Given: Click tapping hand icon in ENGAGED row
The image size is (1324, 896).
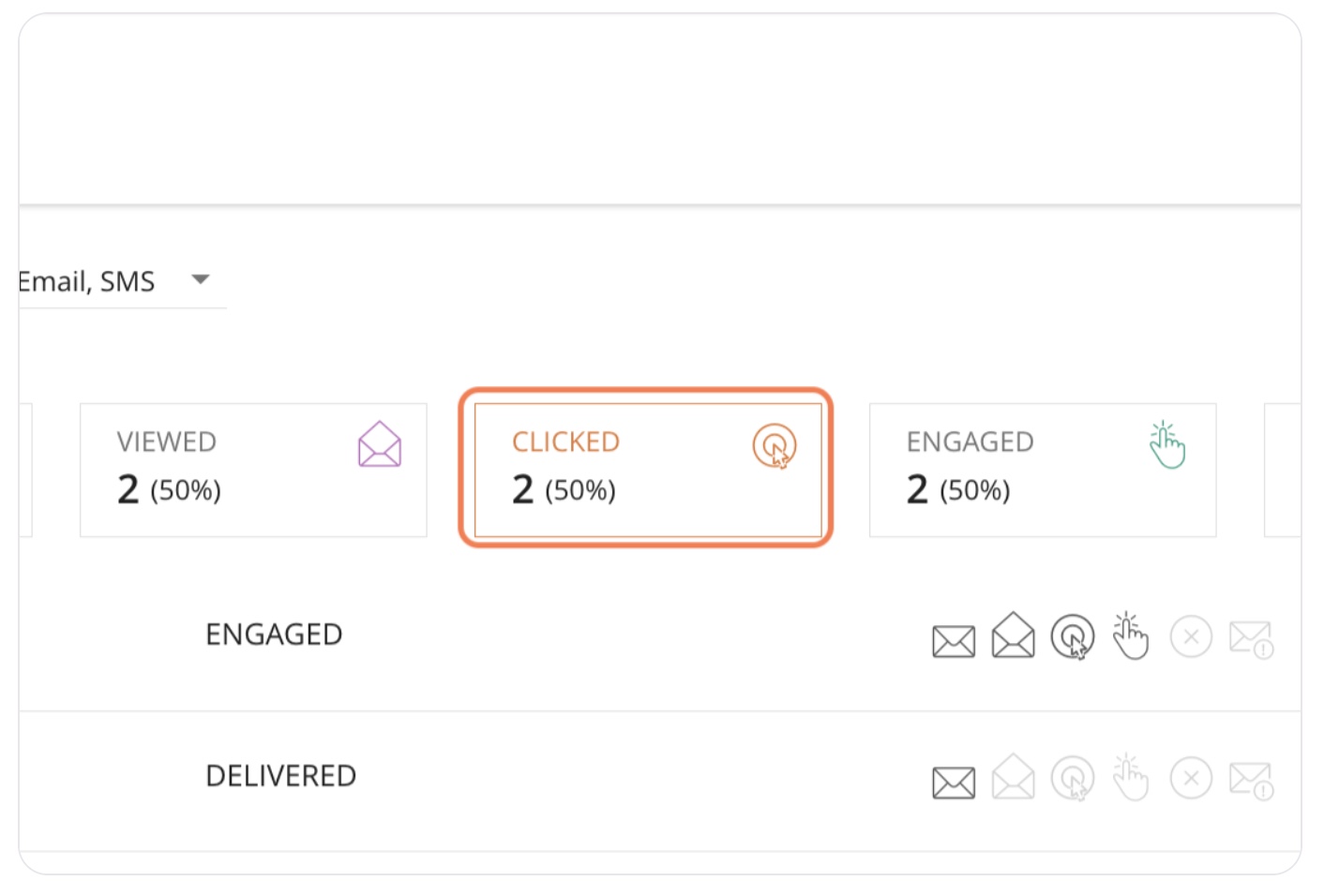Looking at the screenshot, I should point(1130,636).
